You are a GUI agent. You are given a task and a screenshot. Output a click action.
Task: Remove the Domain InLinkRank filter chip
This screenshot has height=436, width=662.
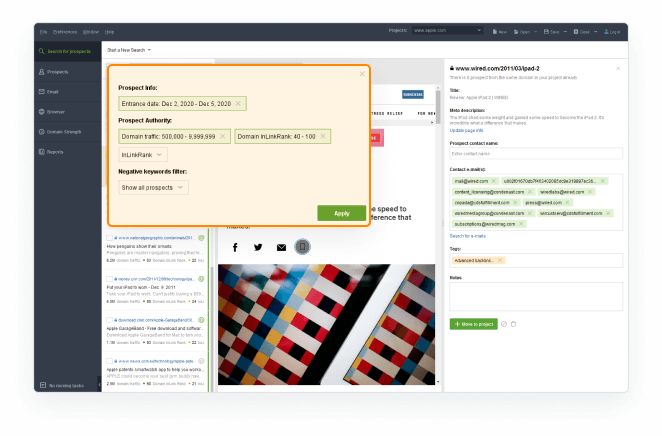point(323,136)
